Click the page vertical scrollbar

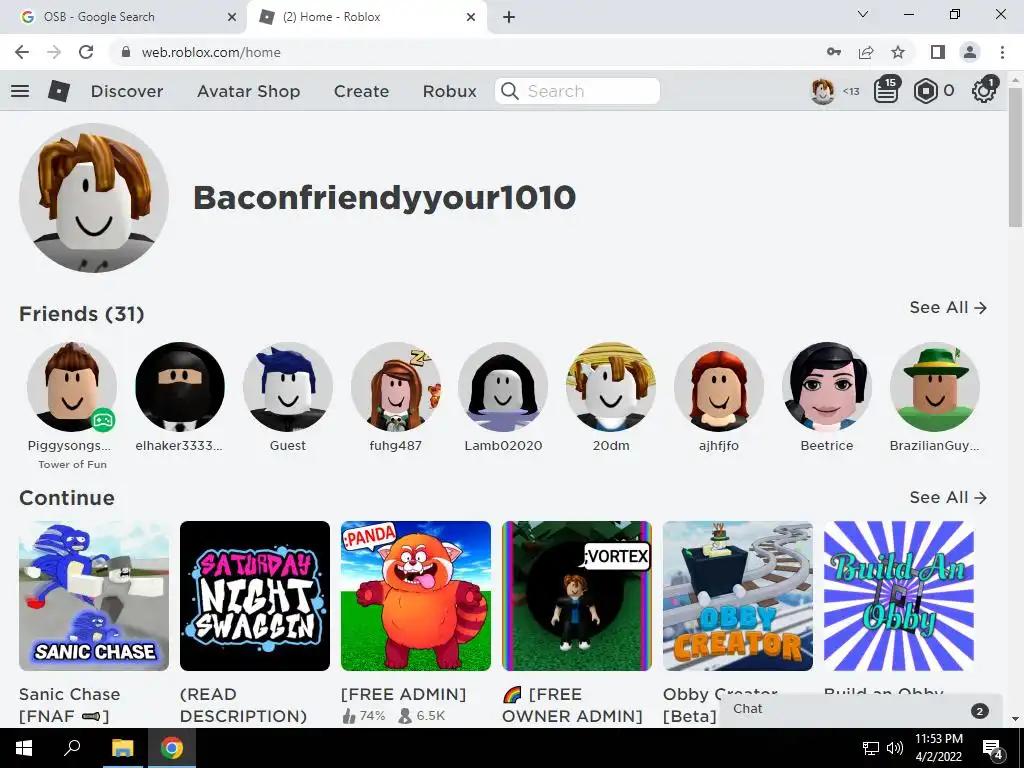tap(1015, 157)
